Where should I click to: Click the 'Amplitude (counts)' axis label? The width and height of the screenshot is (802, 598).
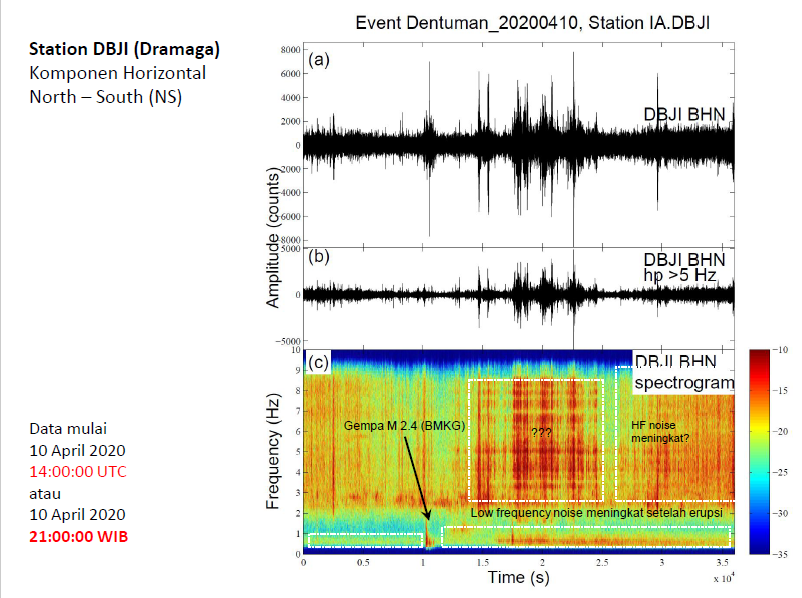pos(273,237)
